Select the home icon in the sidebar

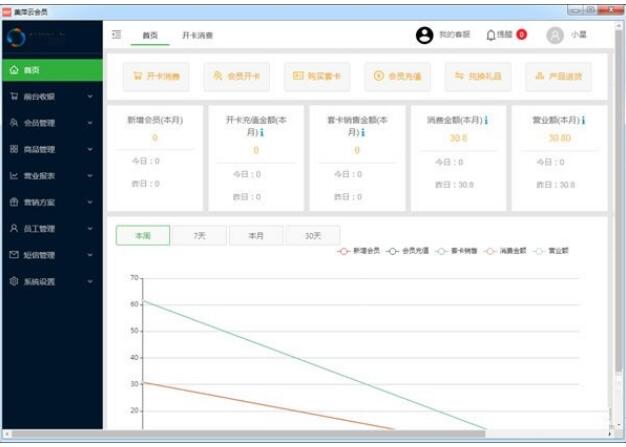point(14,70)
